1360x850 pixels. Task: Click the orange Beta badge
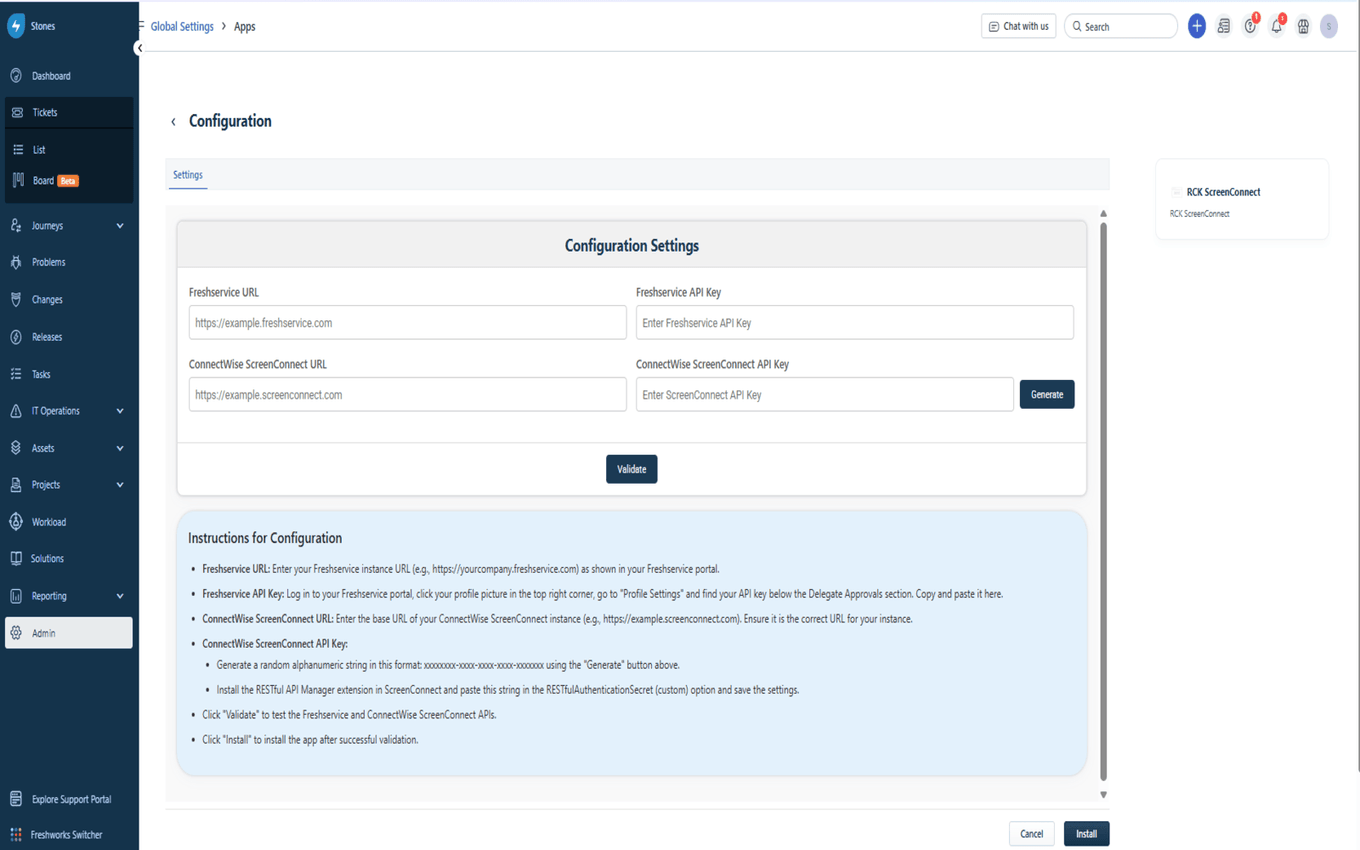[68, 181]
